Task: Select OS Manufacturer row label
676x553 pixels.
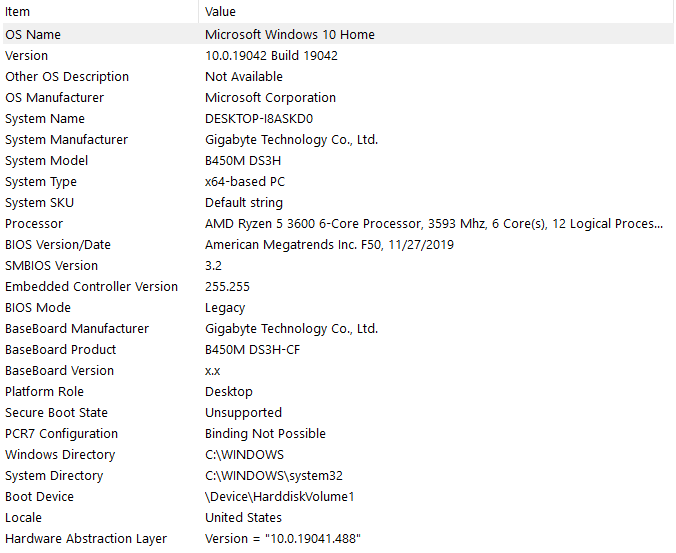Action: click(54, 98)
